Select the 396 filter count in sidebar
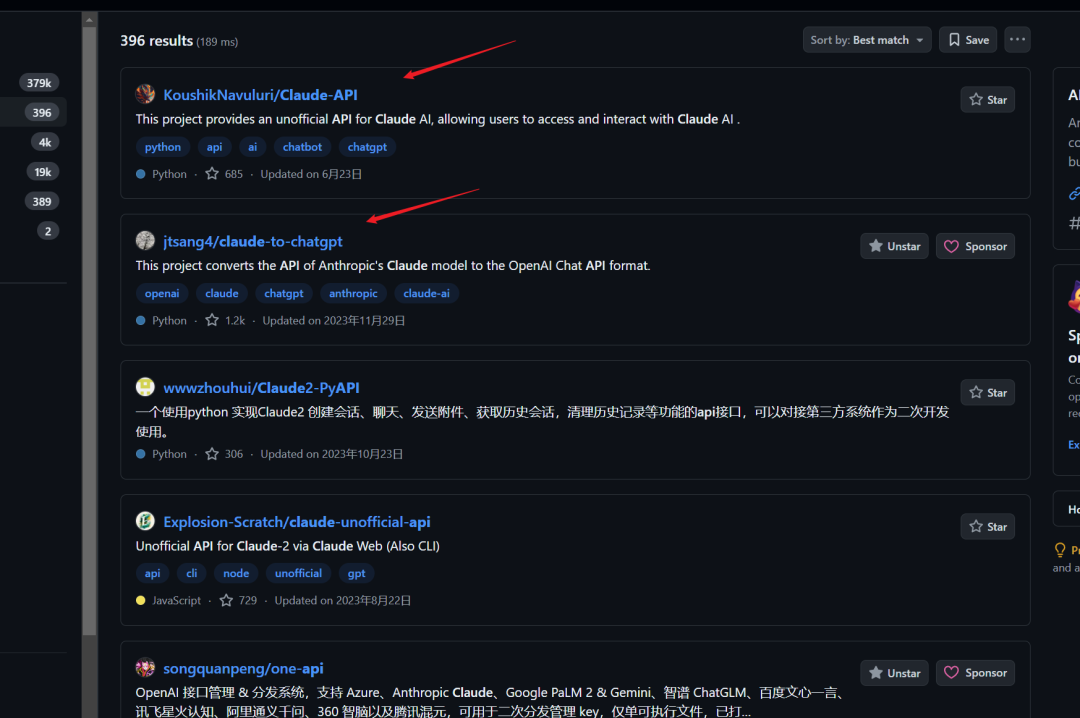The width and height of the screenshot is (1080, 718). click(x=42, y=112)
